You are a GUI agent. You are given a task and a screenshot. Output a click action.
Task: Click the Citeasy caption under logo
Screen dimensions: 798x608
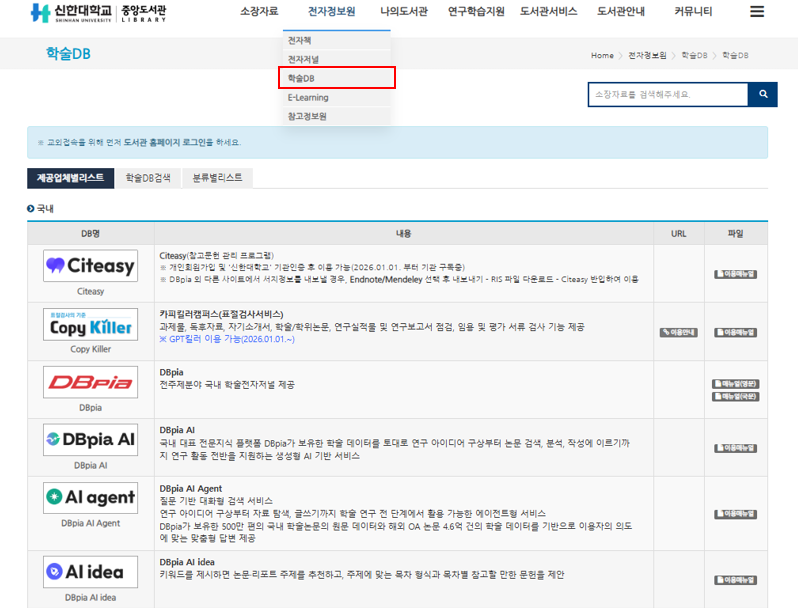[91, 292]
